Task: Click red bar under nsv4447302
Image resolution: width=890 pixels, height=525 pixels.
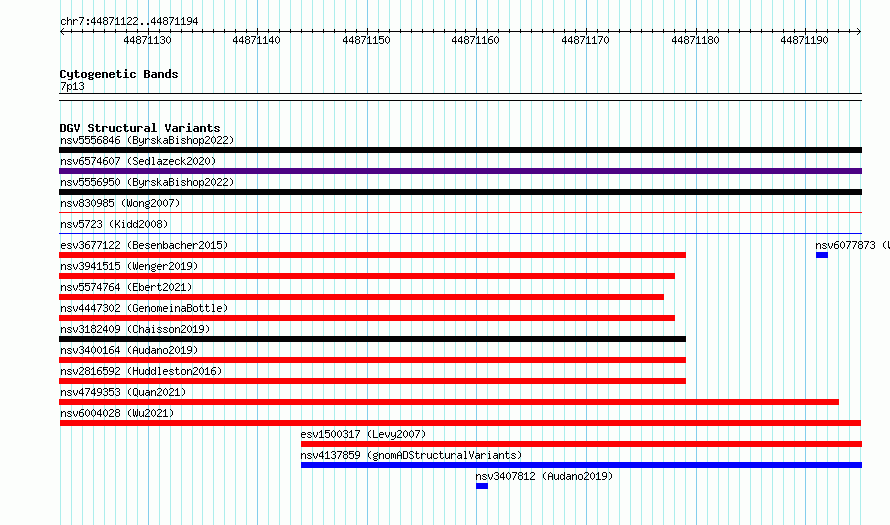Action: (x=367, y=318)
